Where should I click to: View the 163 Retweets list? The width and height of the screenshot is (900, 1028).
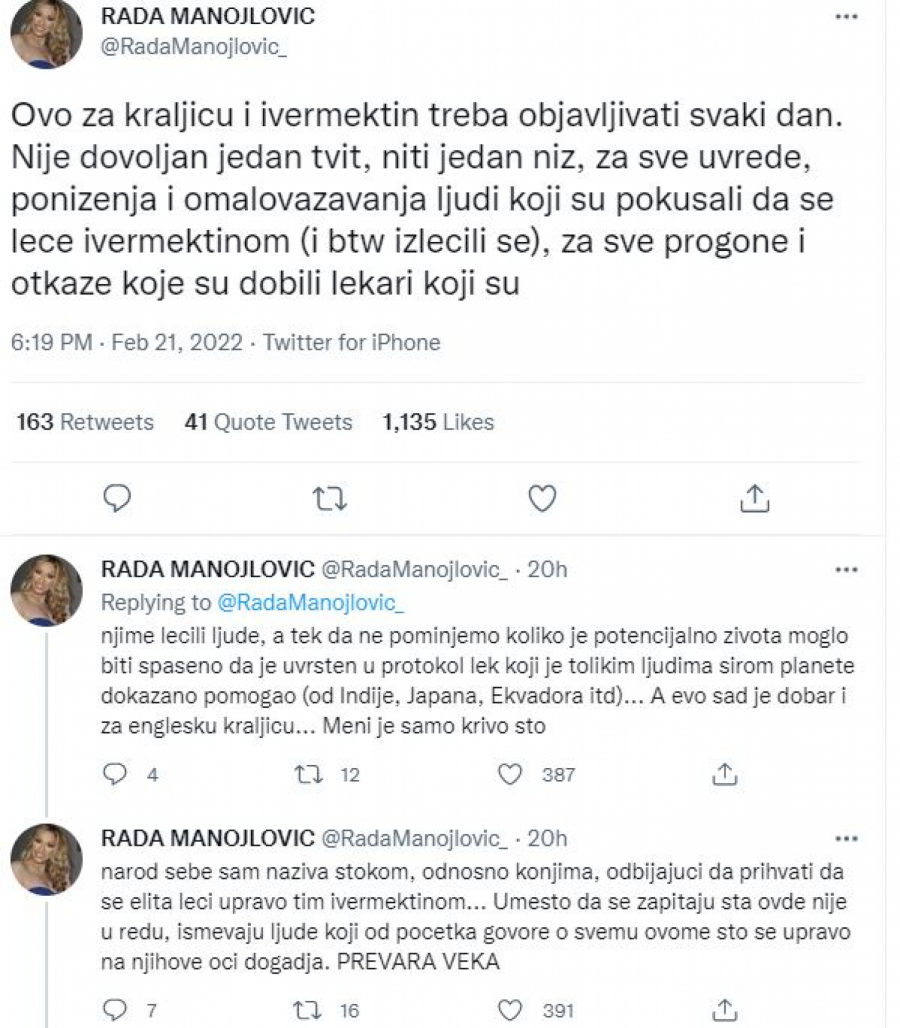[x=82, y=422]
